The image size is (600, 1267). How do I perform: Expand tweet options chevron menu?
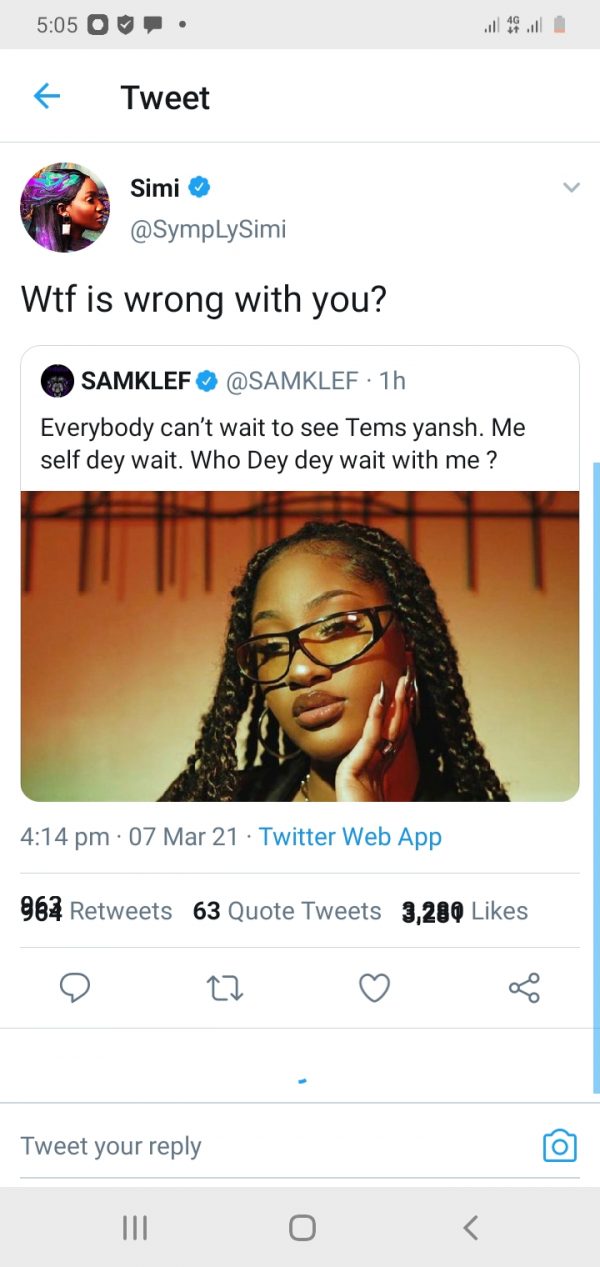point(571,187)
